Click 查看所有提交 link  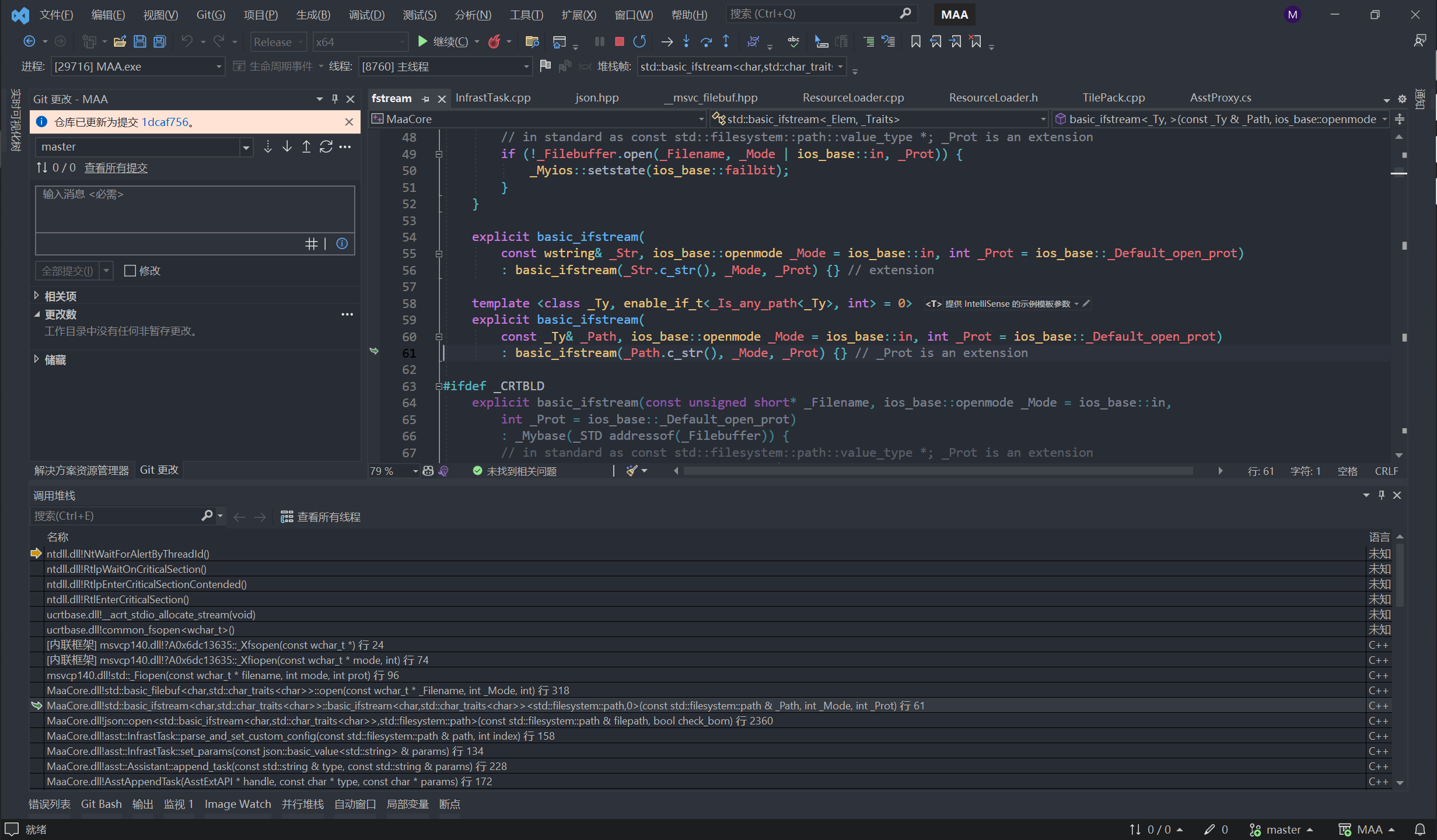116,168
